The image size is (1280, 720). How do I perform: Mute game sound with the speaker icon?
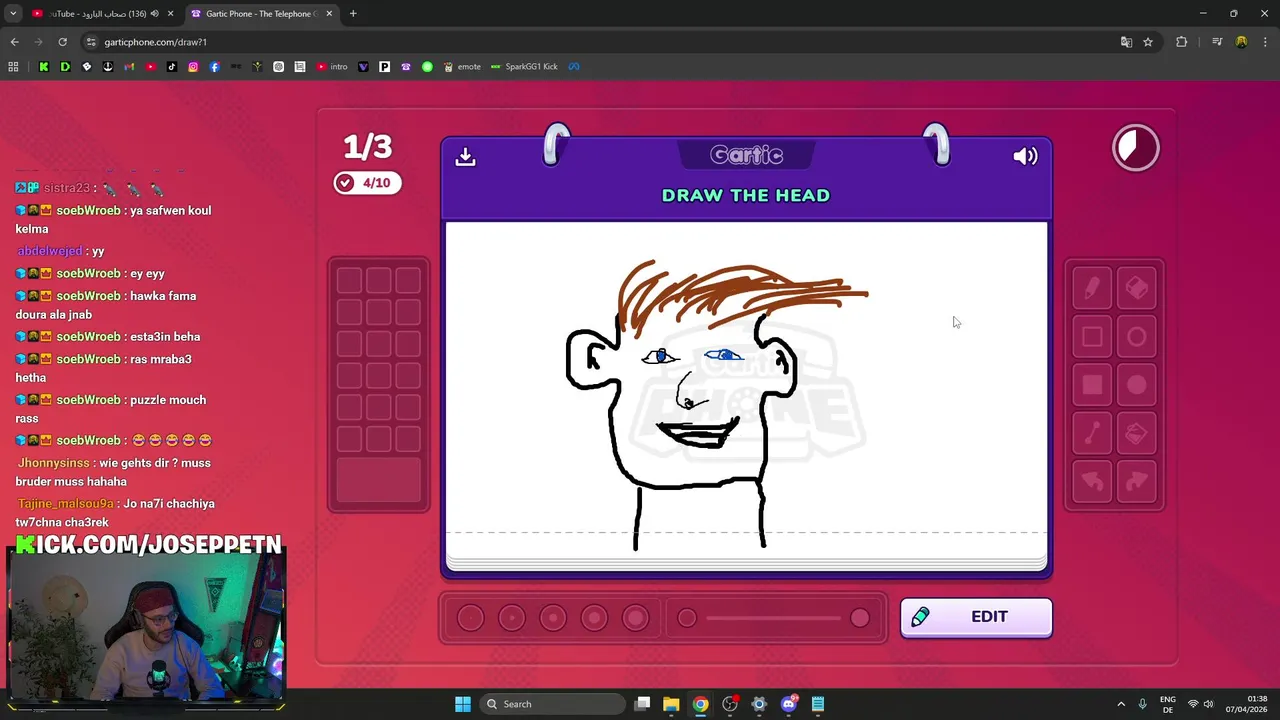click(1025, 156)
